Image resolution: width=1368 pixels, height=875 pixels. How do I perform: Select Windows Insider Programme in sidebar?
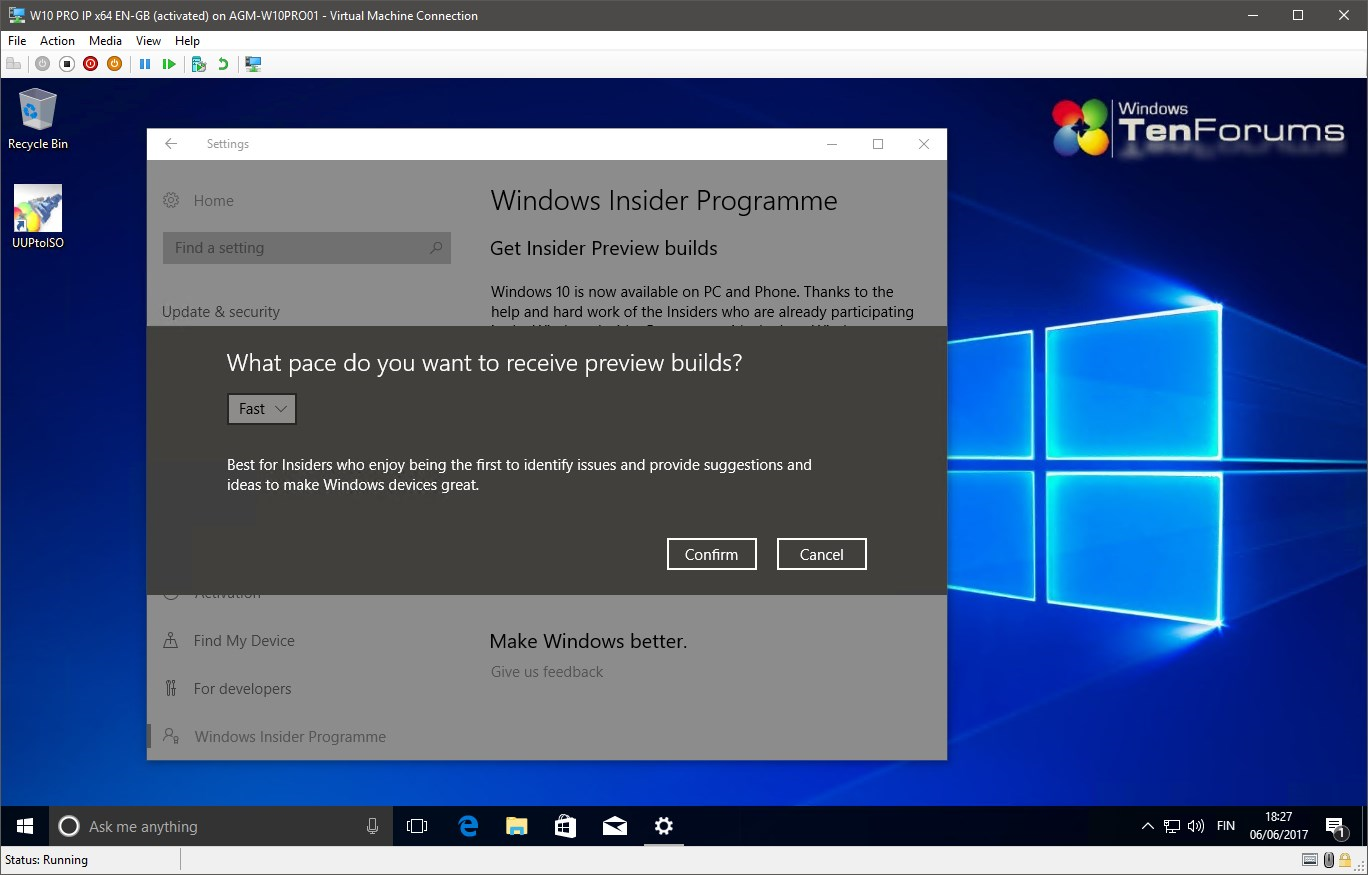[x=290, y=737]
